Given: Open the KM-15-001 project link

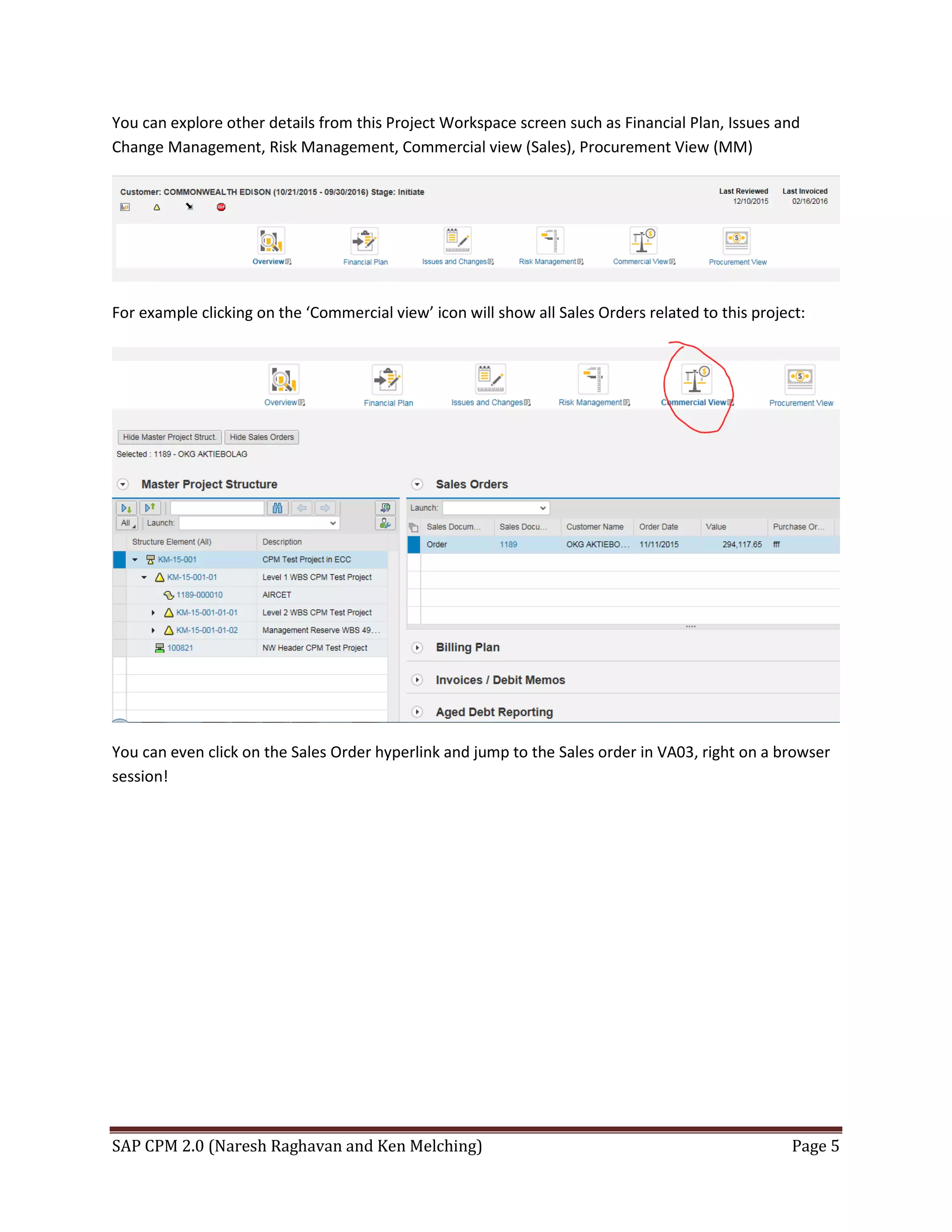Looking at the screenshot, I should click(x=177, y=560).
